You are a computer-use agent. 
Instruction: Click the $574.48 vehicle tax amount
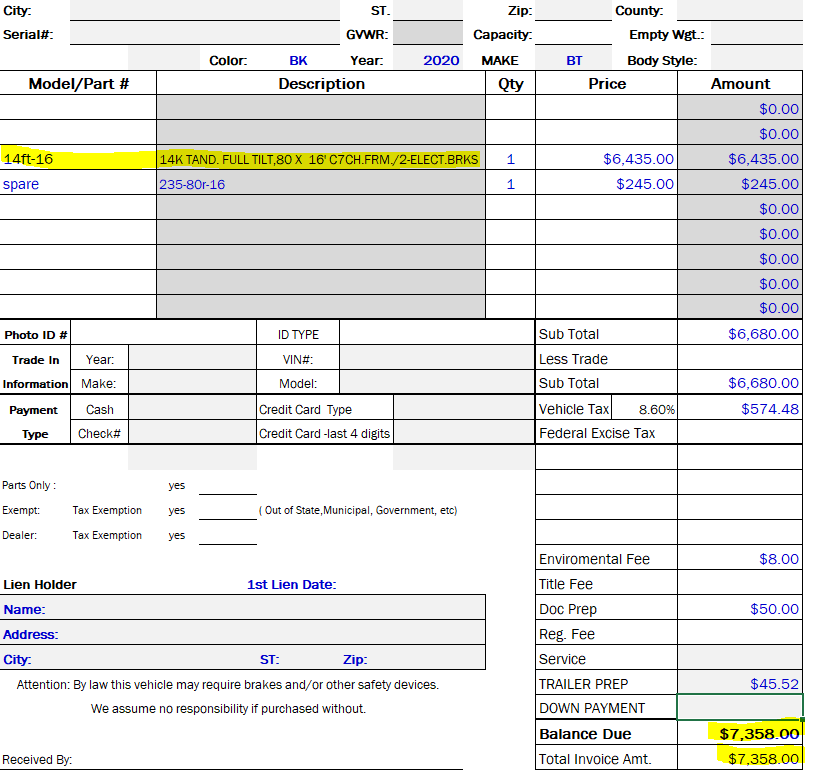tap(740, 409)
